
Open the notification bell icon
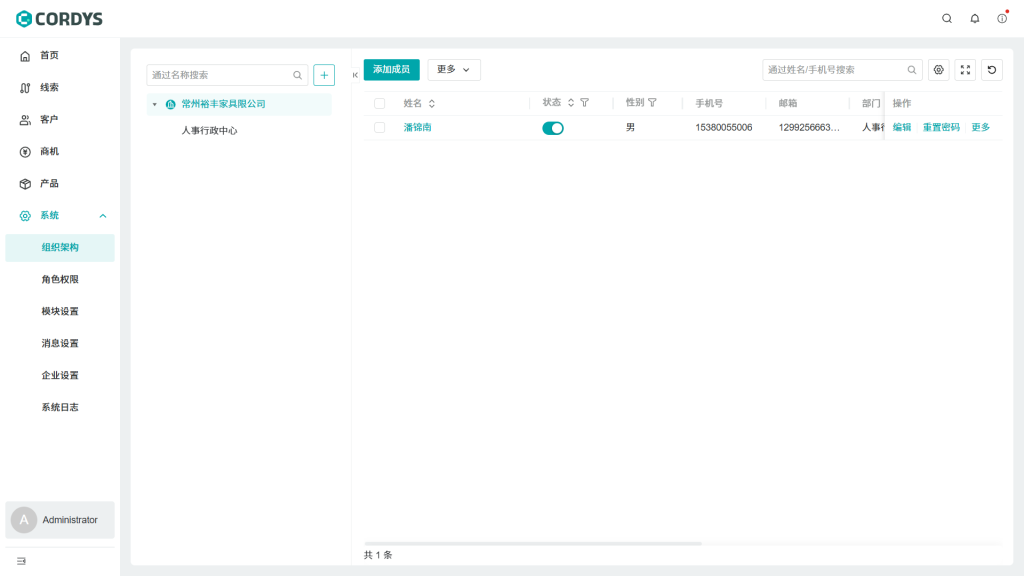pyautogui.click(x=973, y=18)
